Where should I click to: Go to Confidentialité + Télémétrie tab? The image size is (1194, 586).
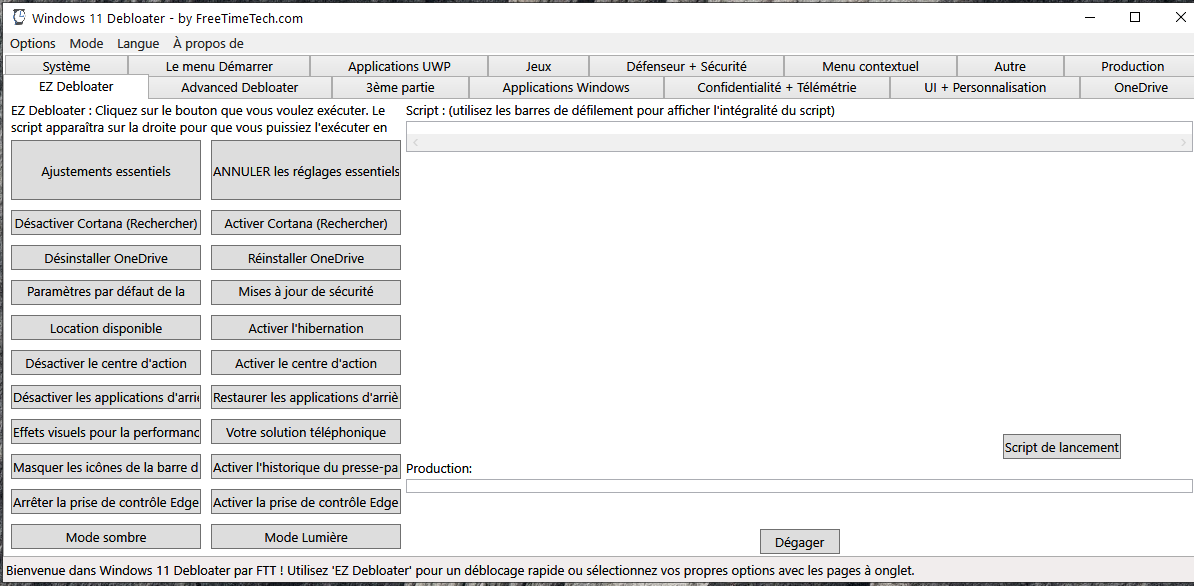pos(777,87)
